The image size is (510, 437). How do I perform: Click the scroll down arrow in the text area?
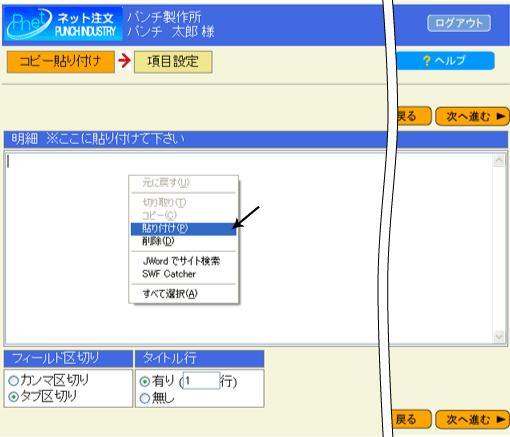(499, 337)
